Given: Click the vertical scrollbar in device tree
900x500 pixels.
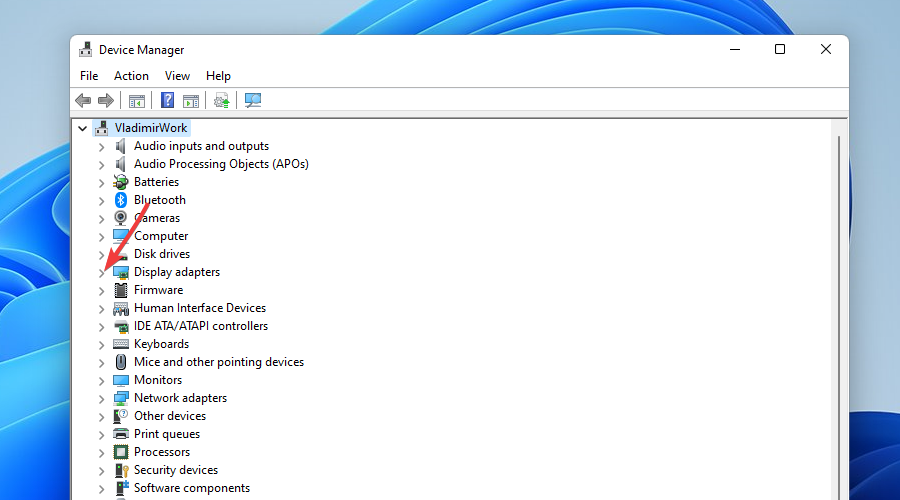Looking at the screenshot, I should click(839, 316).
